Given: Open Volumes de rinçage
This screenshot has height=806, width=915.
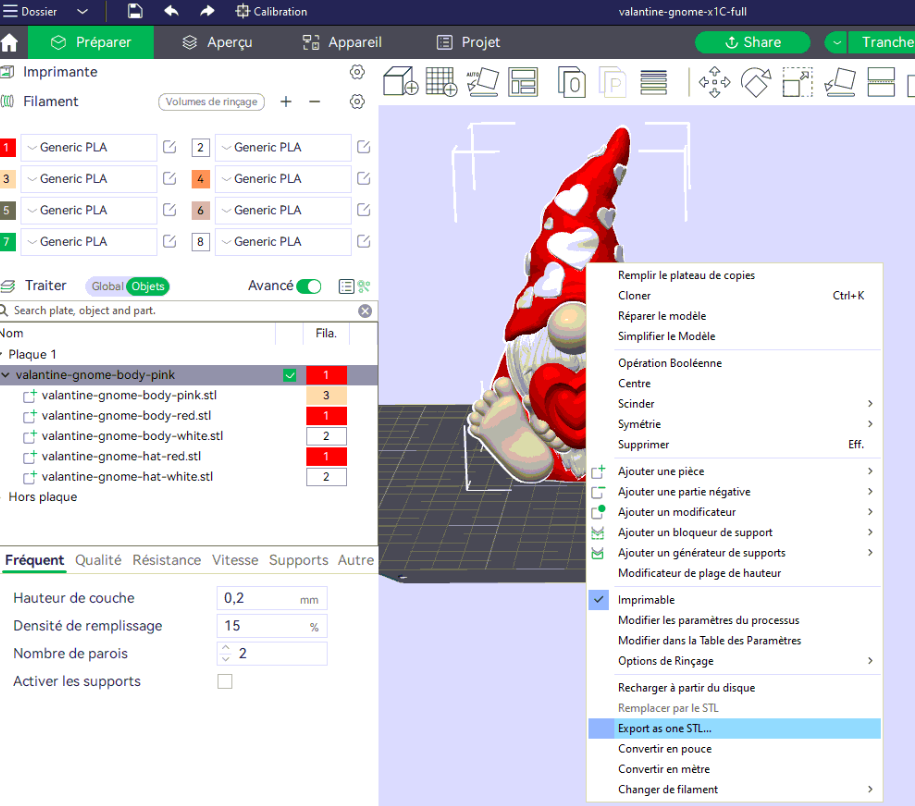Looking at the screenshot, I should tap(211, 102).
